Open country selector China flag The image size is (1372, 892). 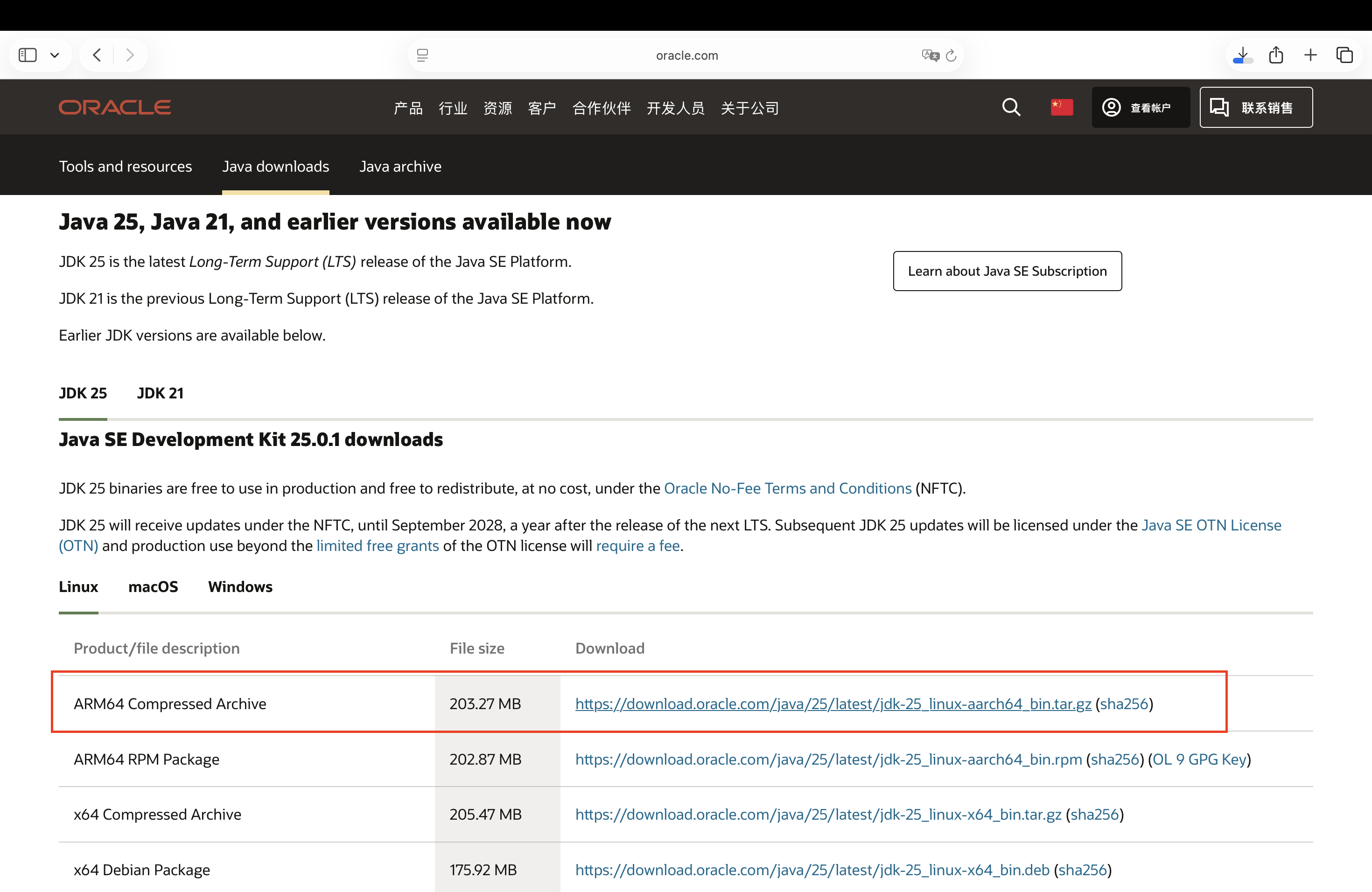click(1061, 107)
